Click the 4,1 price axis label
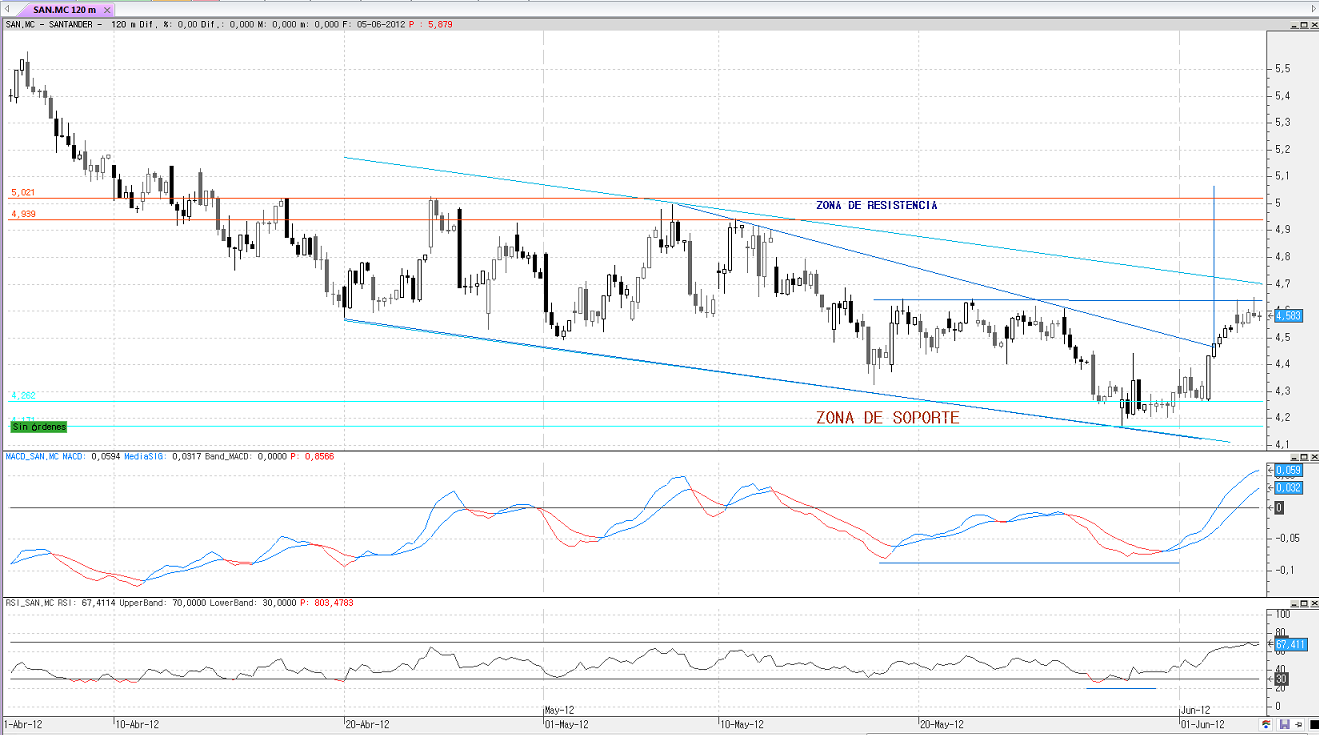The image size is (1319, 735). click(1283, 444)
